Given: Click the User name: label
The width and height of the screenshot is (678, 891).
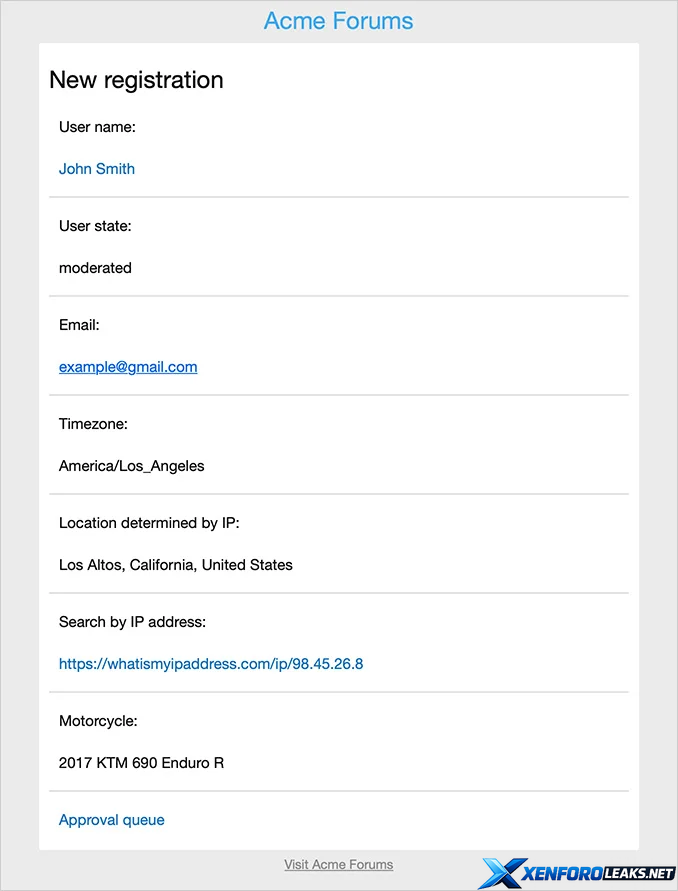Looking at the screenshot, I should coord(97,127).
